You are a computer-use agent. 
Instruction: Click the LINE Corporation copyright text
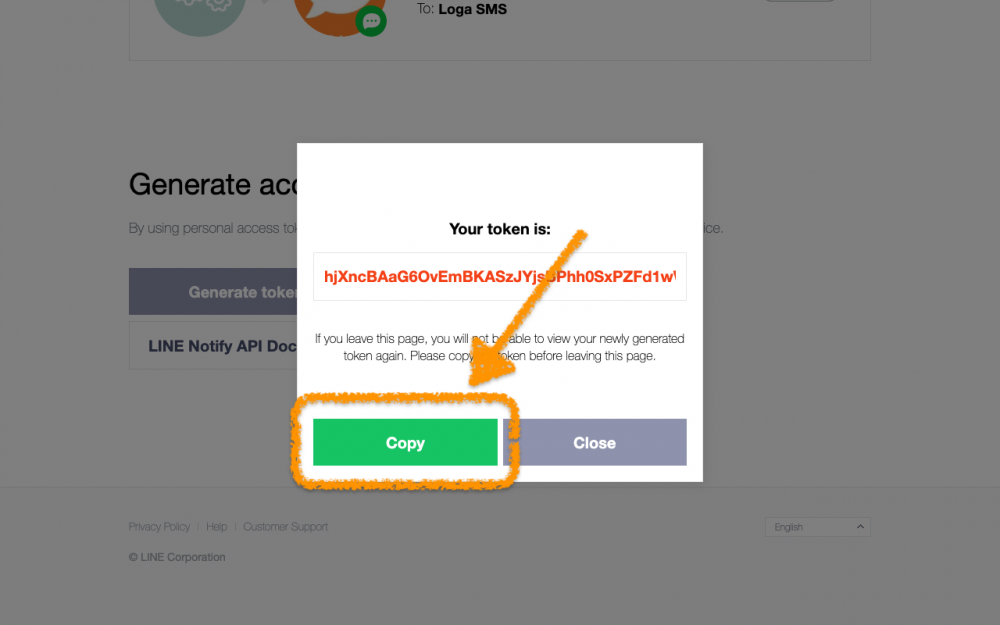[177, 558]
